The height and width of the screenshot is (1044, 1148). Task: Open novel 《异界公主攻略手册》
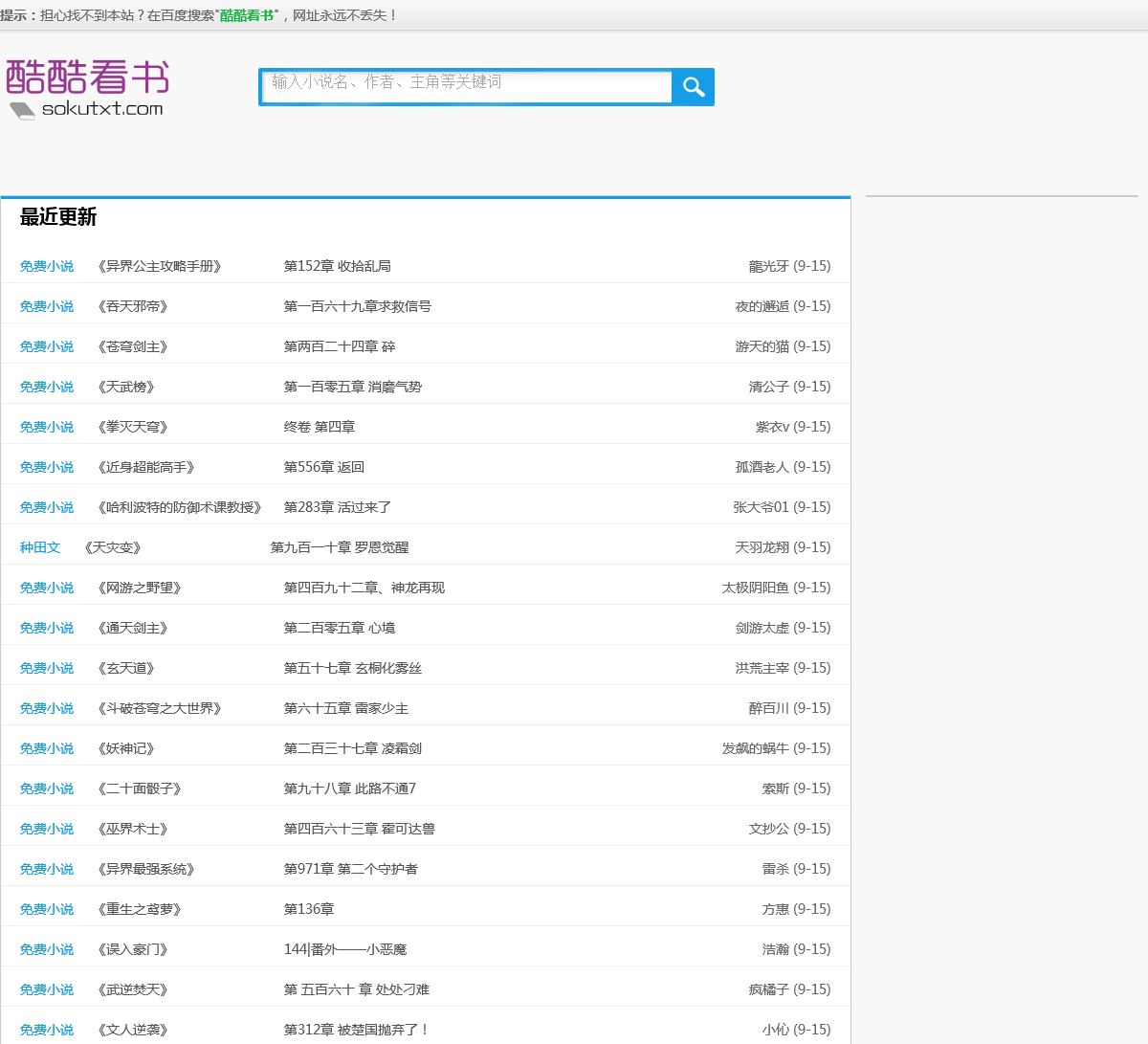tap(160, 266)
